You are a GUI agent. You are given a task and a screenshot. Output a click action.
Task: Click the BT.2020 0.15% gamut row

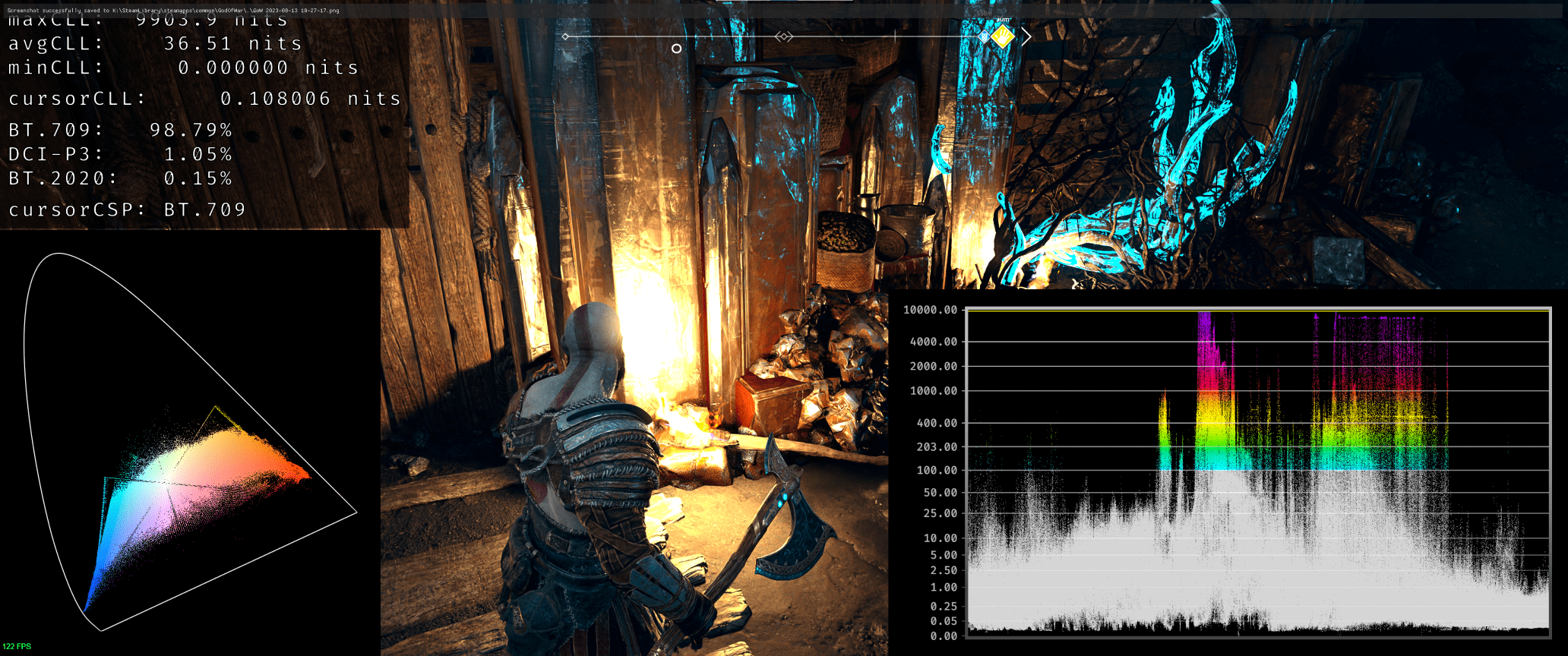pyautogui.click(x=120, y=179)
